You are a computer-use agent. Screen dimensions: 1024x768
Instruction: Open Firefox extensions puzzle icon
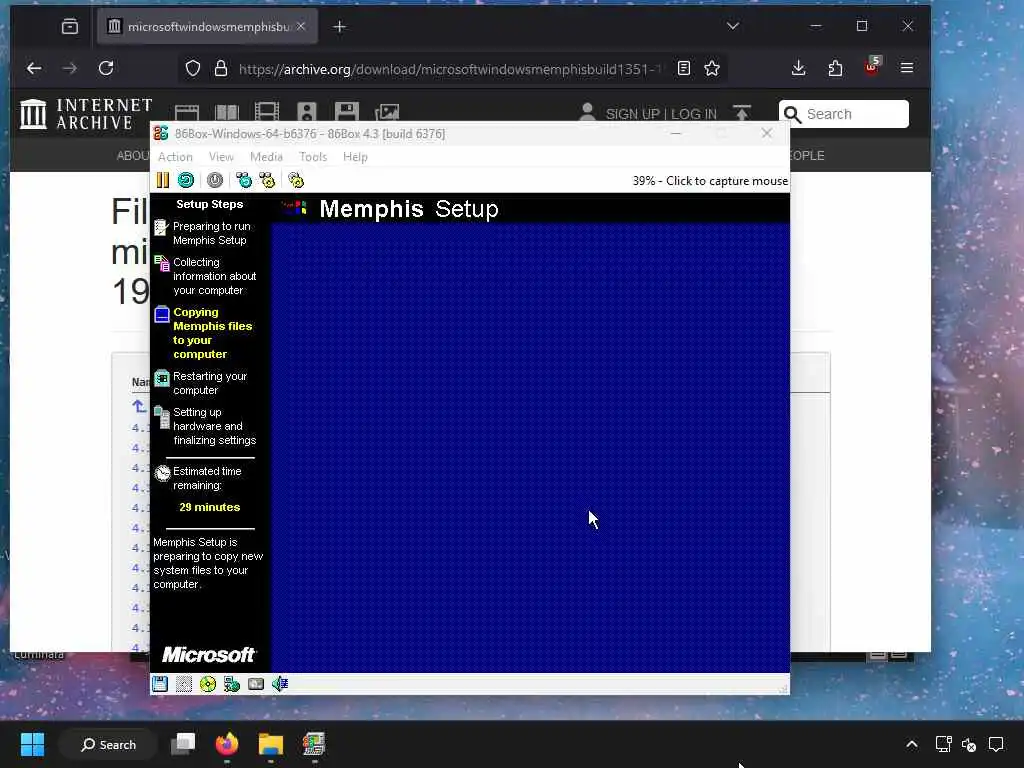(x=835, y=69)
